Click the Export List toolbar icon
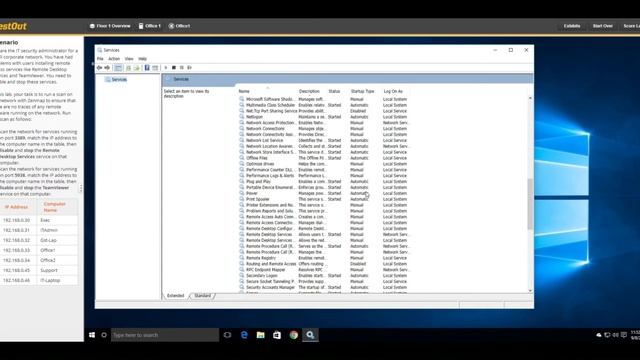The height and width of the screenshot is (360, 640). coord(136,68)
